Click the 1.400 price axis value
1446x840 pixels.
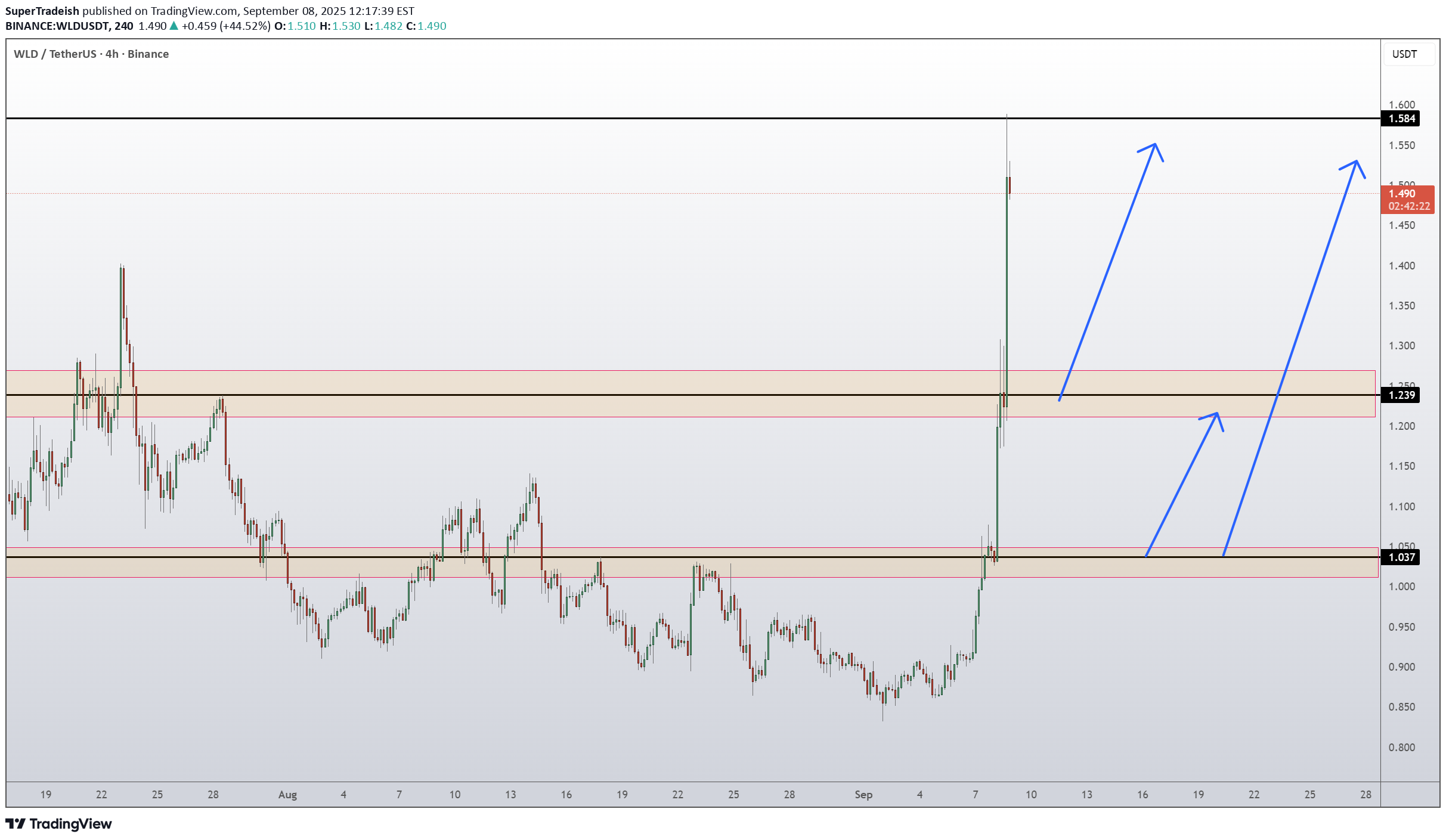pyautogui.click(x=1402, y=266)
